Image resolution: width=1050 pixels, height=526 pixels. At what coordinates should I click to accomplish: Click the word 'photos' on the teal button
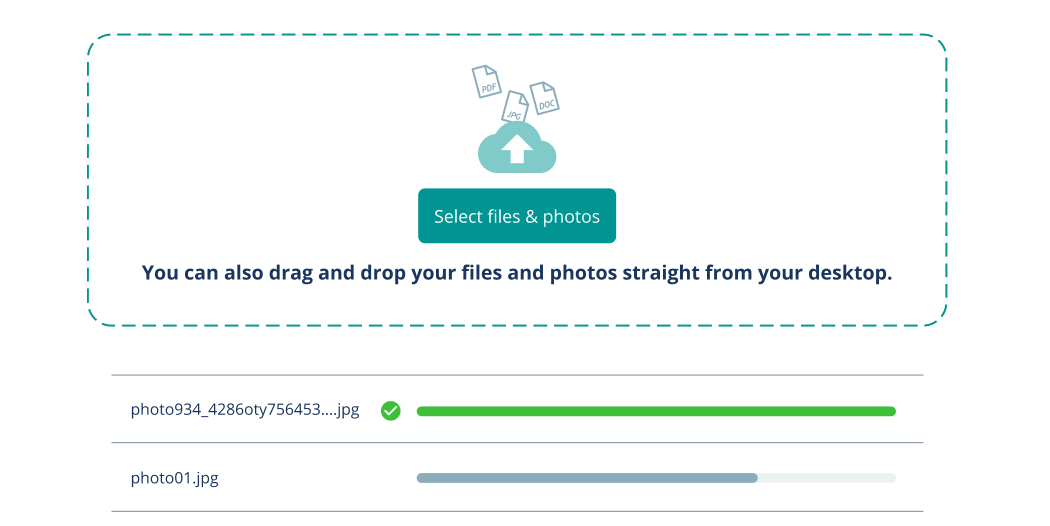(x=571, y=216)
